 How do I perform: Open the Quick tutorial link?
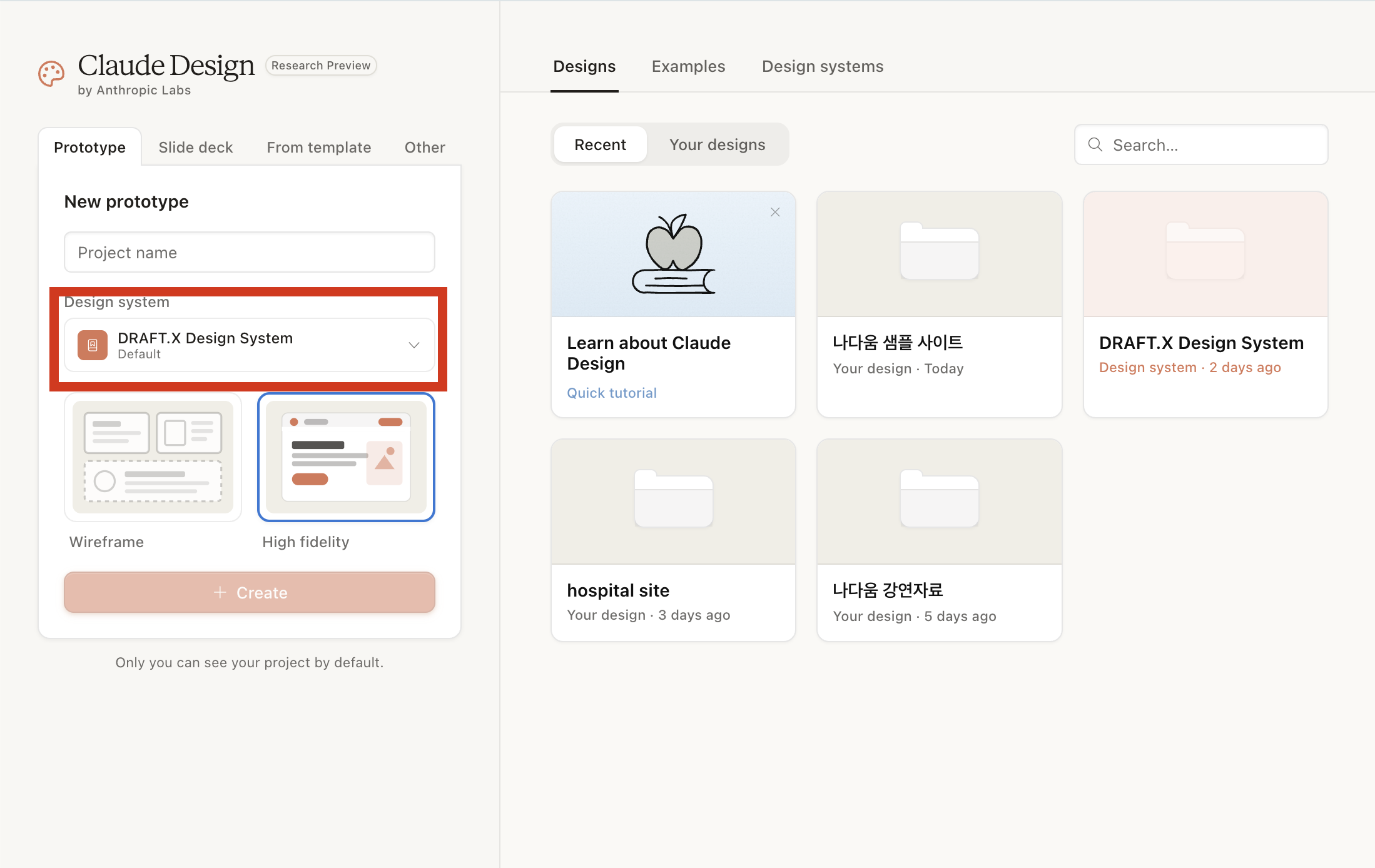pos(612,393)
